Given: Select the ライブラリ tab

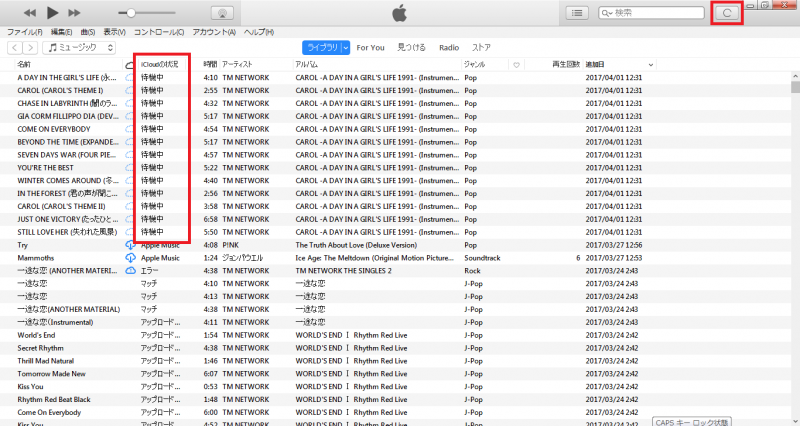Looking at the screenshot, I should (322, 47).
